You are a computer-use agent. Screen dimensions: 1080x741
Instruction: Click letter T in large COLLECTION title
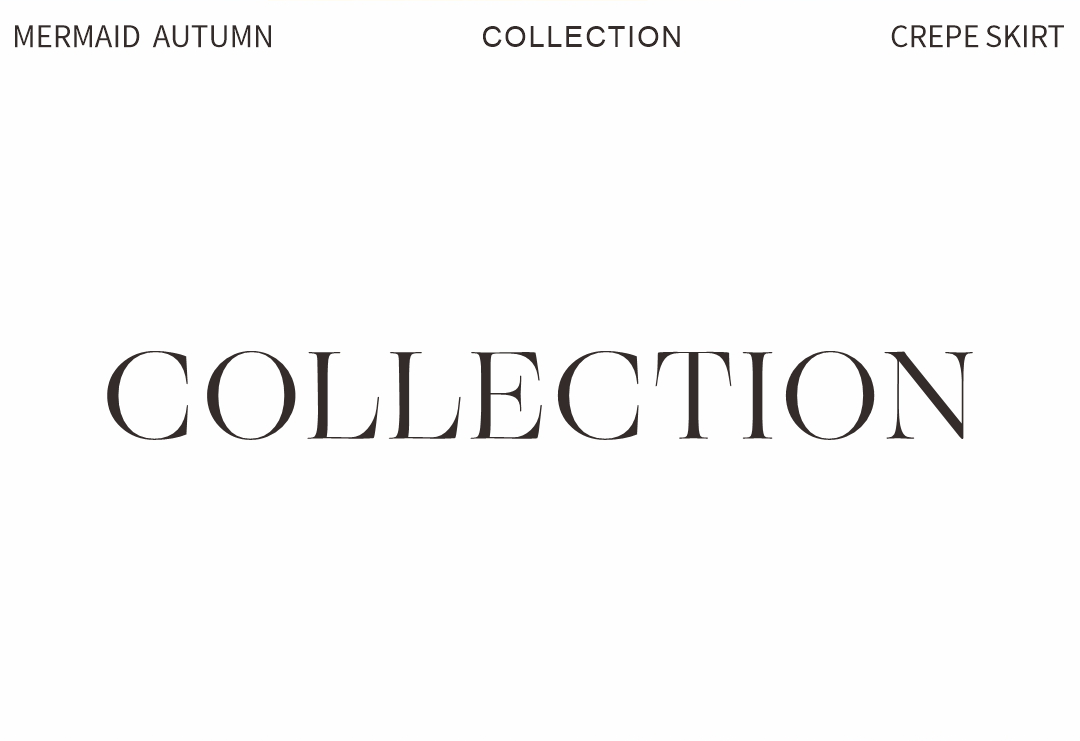coord(694,395)
